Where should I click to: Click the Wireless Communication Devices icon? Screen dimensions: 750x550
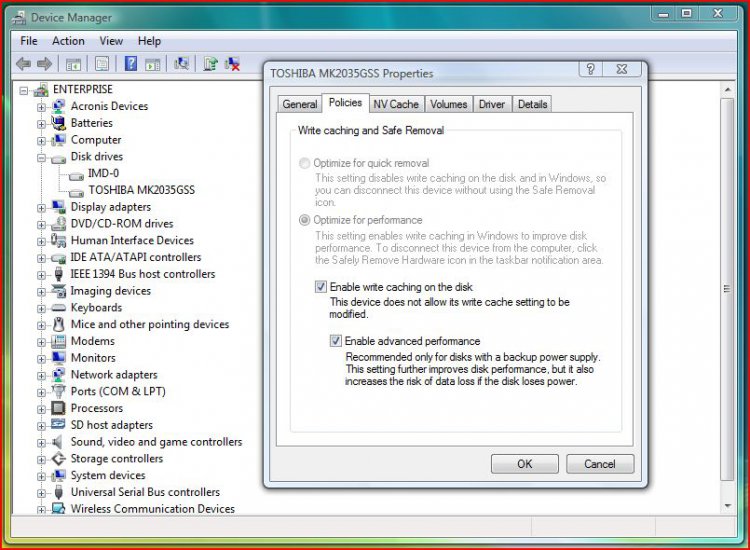(58, 508)
